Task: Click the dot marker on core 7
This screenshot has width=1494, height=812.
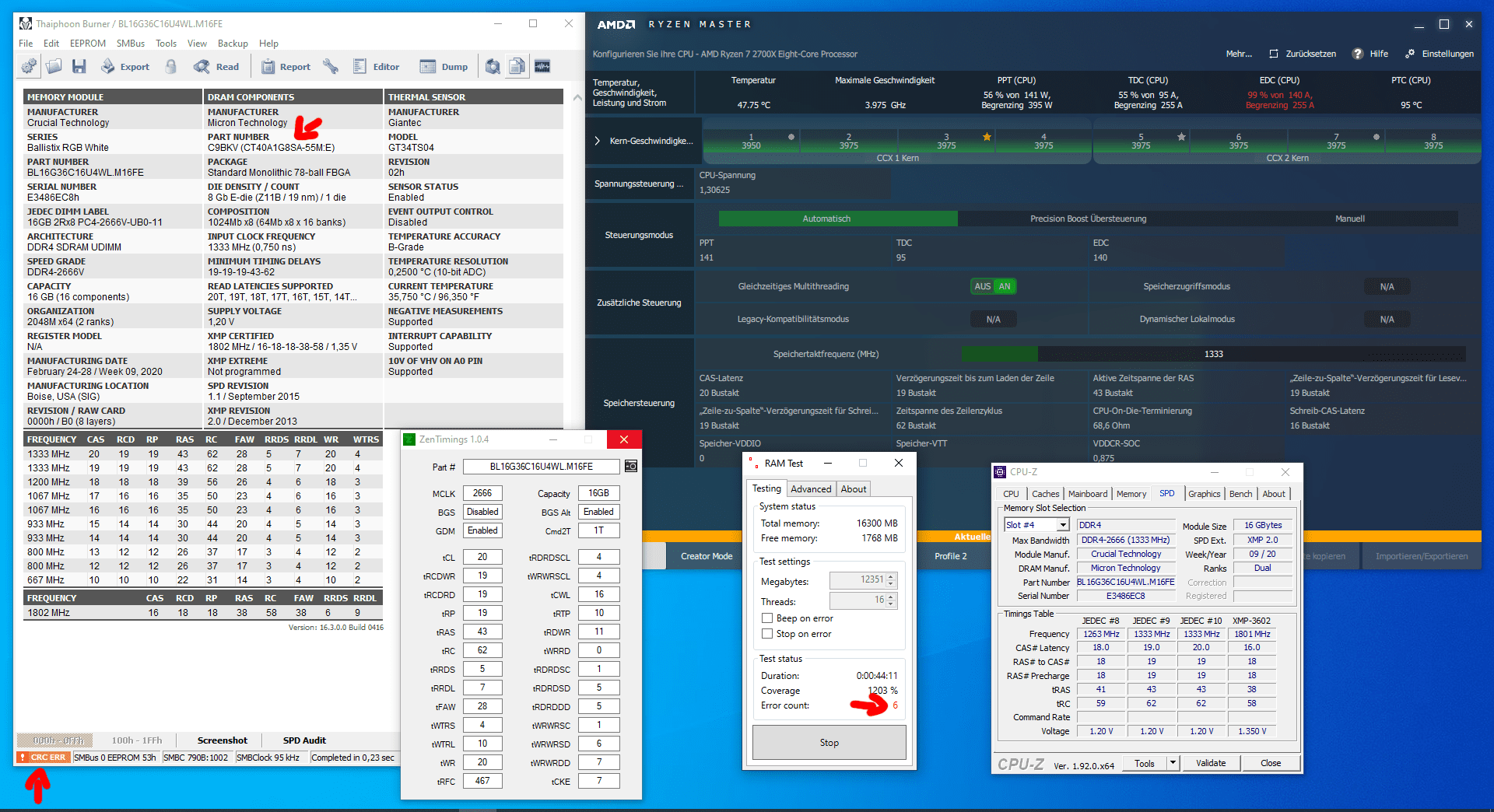Action: point(1377,137)
